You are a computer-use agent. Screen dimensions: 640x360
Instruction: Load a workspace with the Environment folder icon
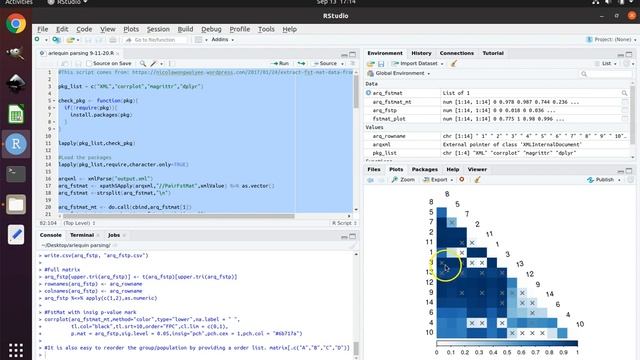[x=371, y=64]
